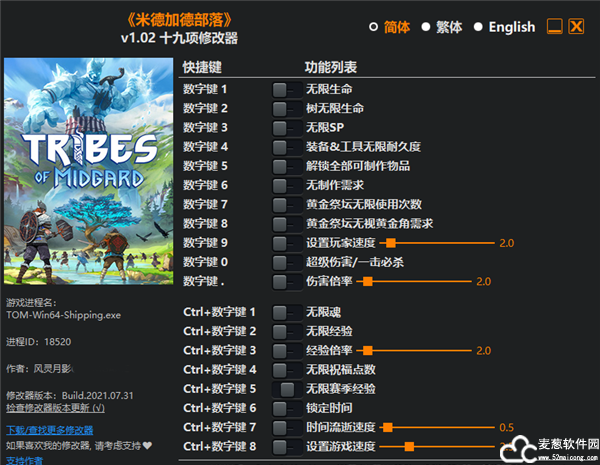Click the 《米德加德部落》 title

pyautogui.click(x=179, y=20)
